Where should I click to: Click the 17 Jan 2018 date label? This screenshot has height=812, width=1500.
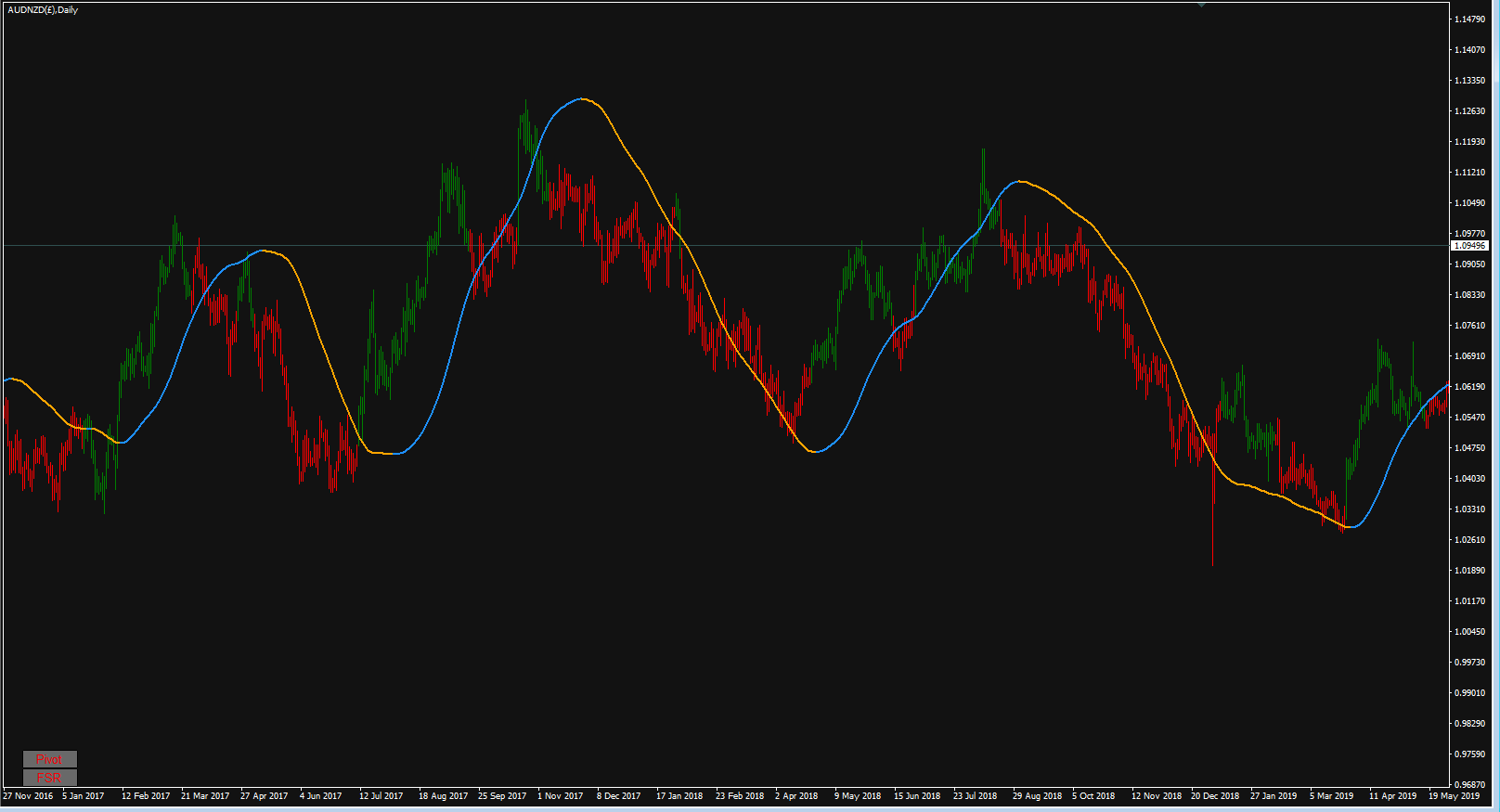[679, 796]
